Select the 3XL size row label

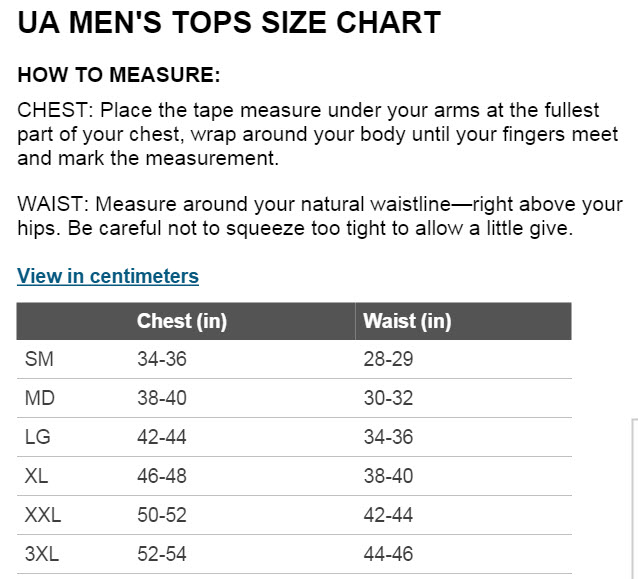coord(42,554)
